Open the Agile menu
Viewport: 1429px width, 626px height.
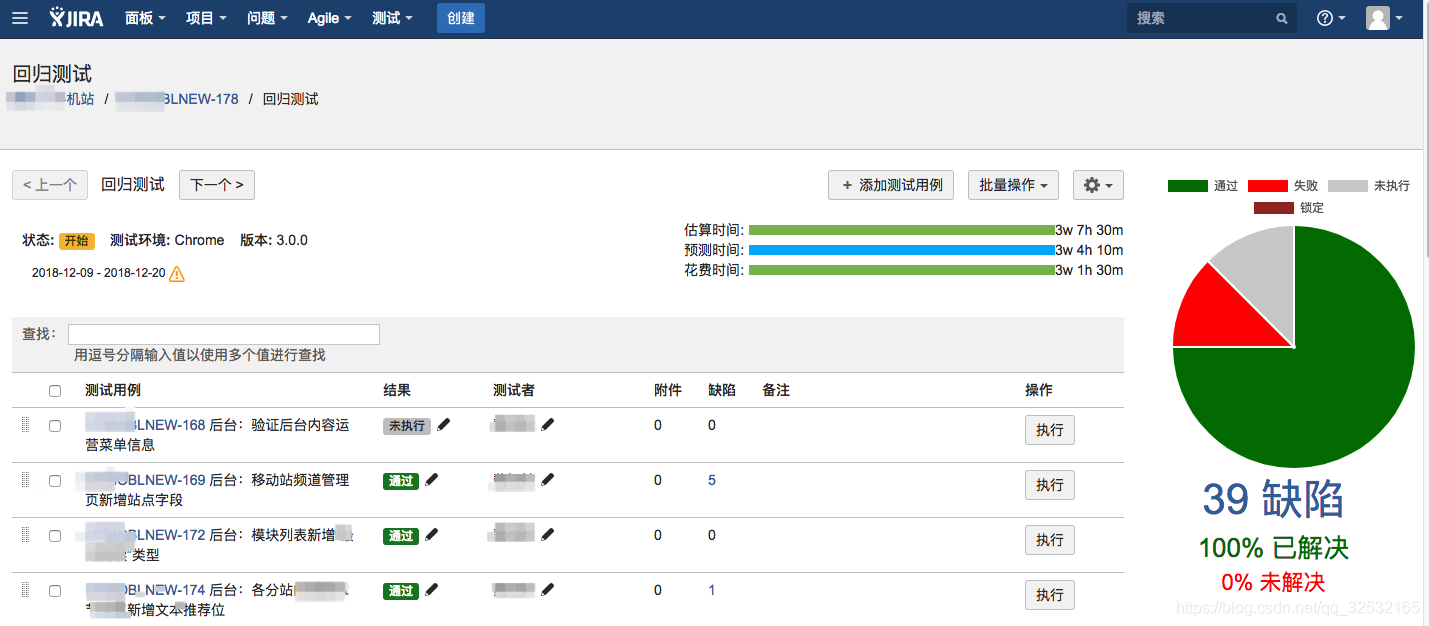coord(330,18)
